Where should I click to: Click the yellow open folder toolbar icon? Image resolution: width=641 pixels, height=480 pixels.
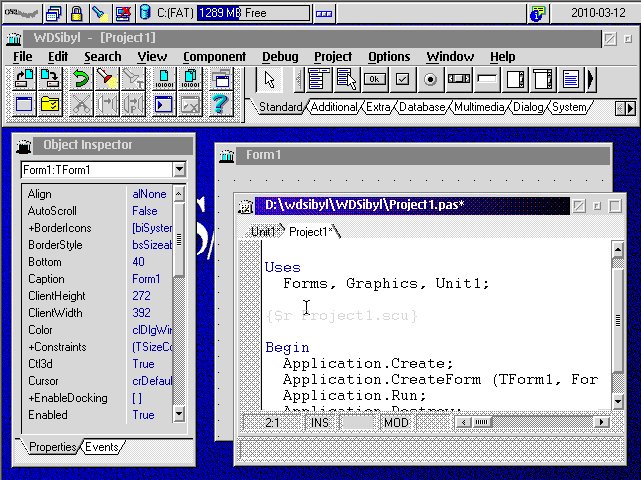click(x=49, y=103)
